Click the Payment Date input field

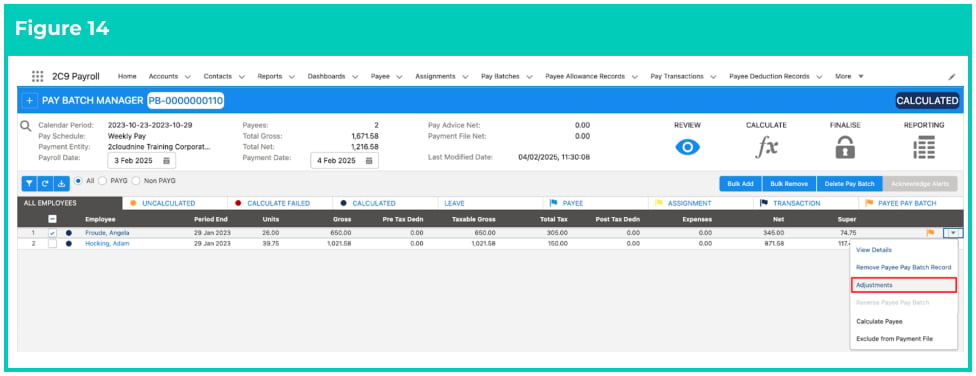344,161
